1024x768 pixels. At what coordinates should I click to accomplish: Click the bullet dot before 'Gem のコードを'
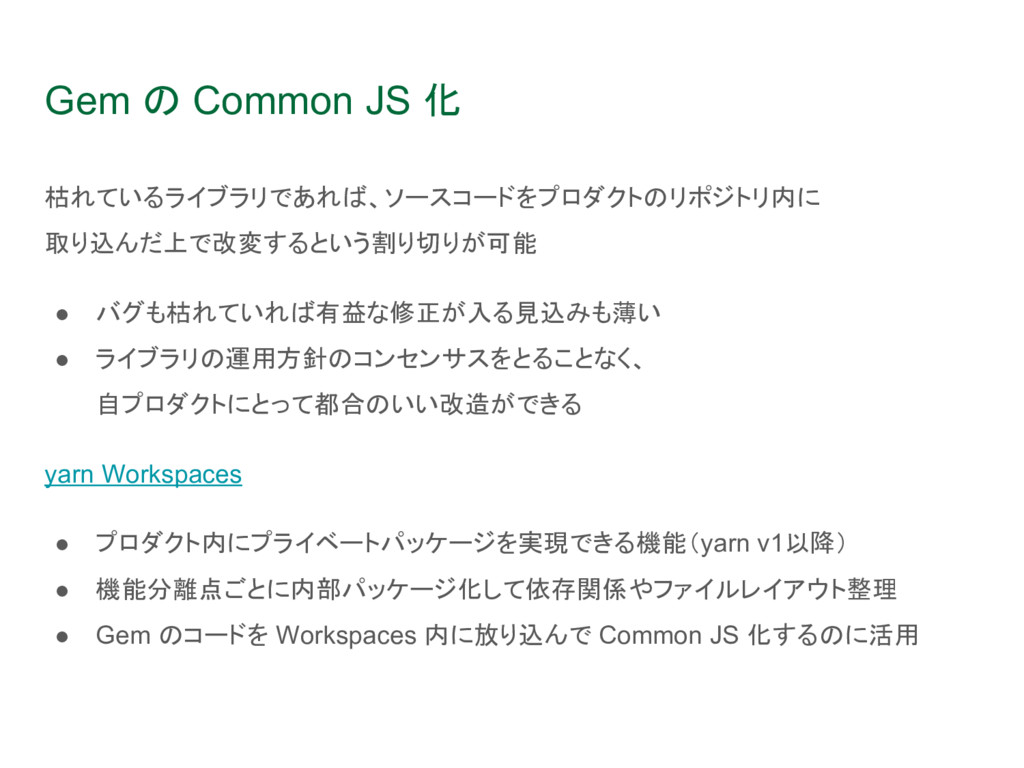[x=62, y=637]
